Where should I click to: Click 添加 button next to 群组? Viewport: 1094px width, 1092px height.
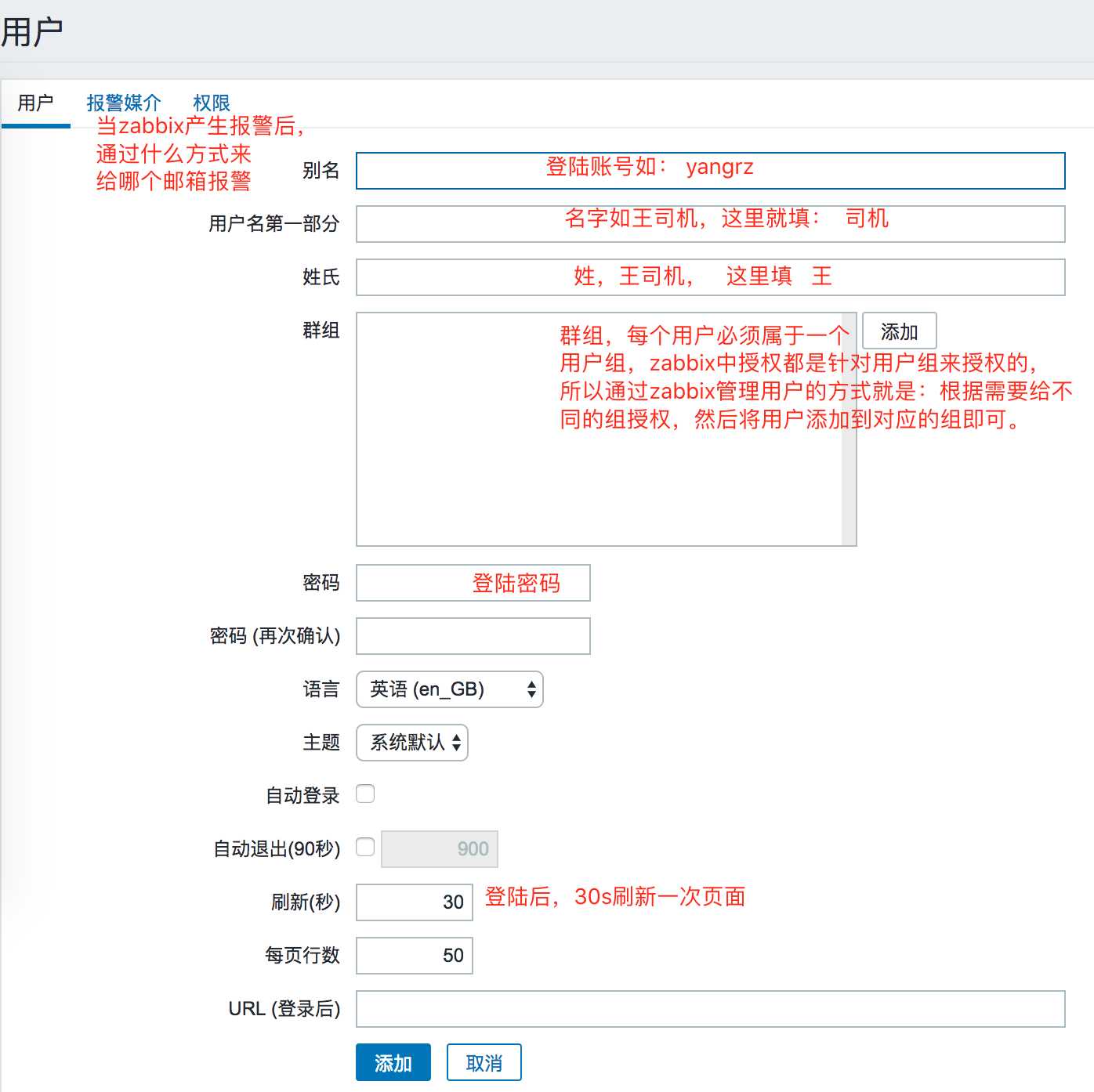899,331
